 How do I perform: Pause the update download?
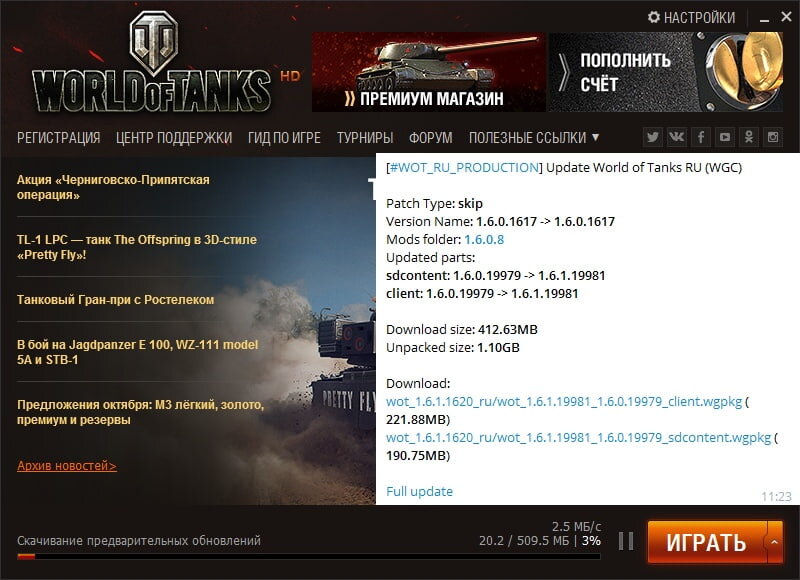coord(626,541)
